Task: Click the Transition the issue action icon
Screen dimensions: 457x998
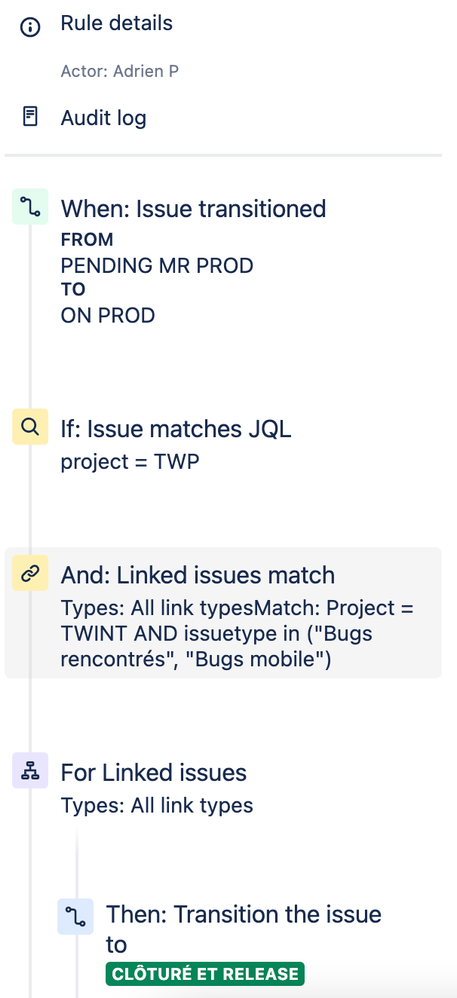Action: [75, 917]
